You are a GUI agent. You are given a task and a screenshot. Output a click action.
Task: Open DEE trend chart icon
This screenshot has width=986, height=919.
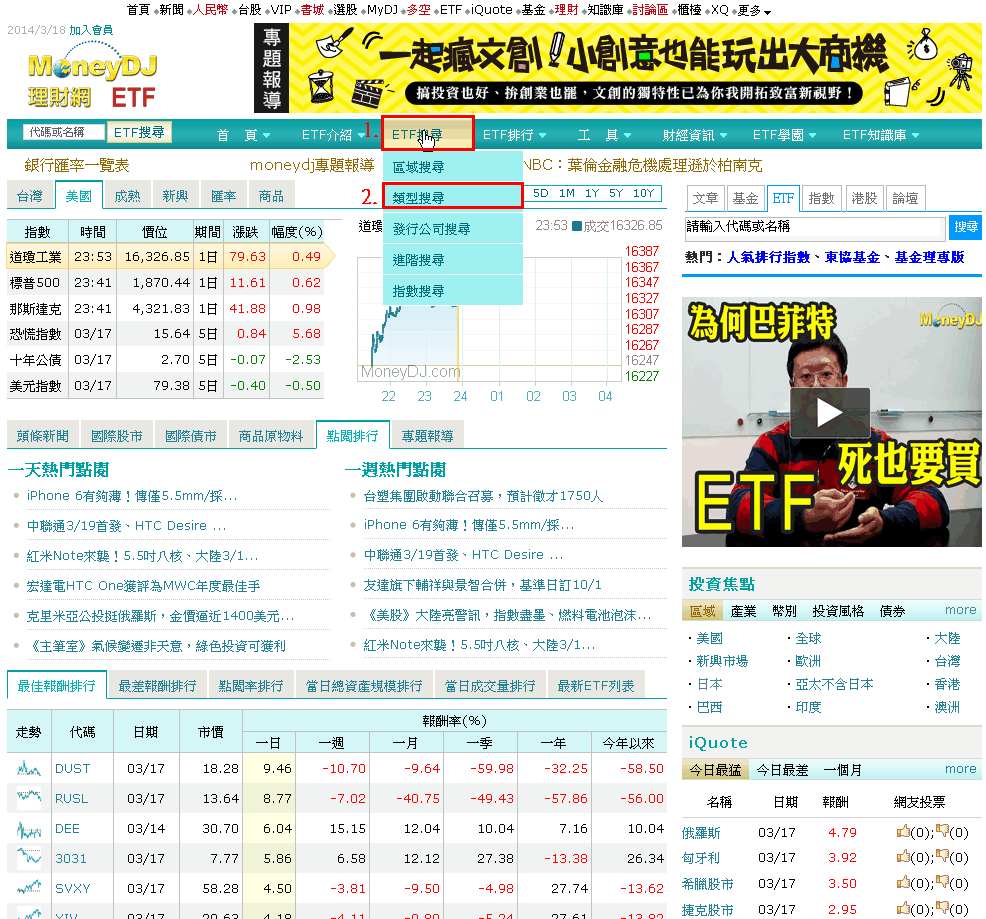pyautogui.click(x=28, y=828)
